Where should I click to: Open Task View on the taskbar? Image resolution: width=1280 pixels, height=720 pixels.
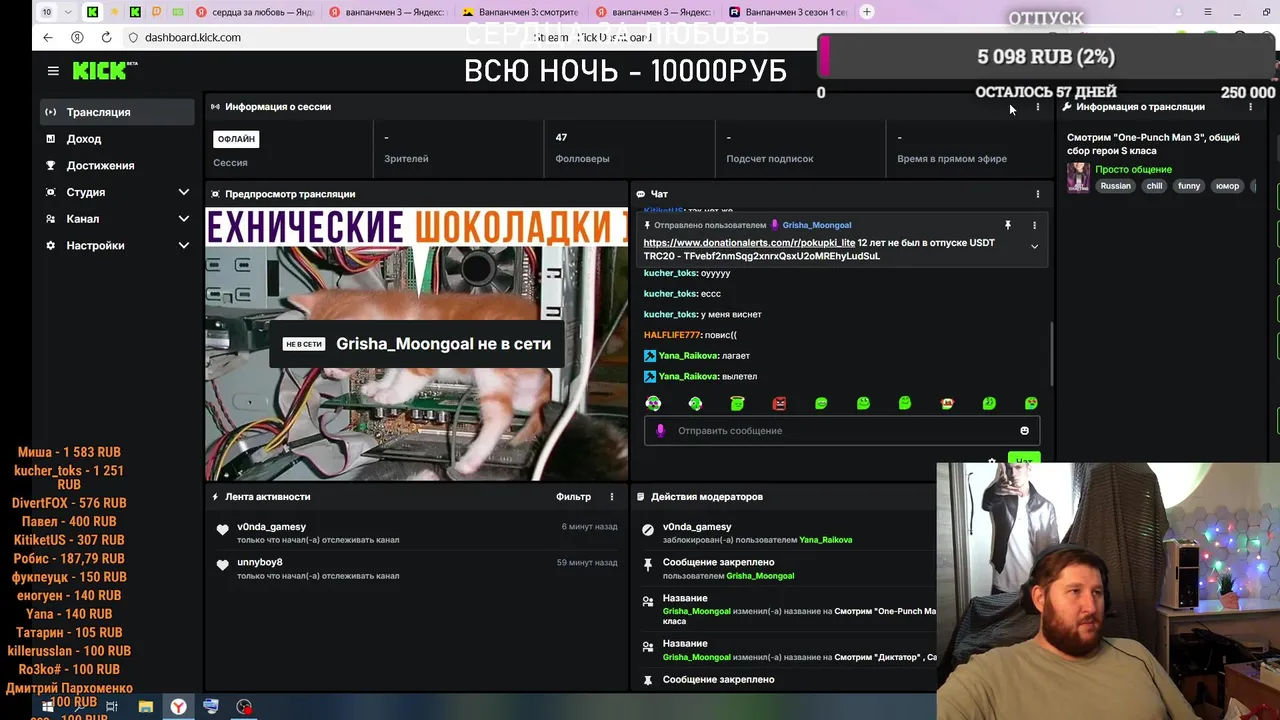[112, 707]
